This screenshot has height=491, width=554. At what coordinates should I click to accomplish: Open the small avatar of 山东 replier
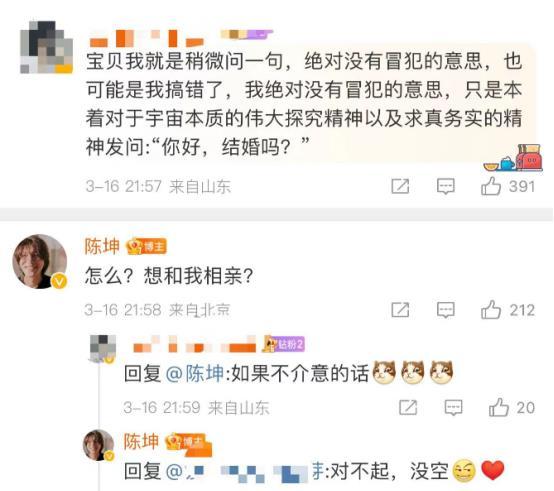point(103,348)
